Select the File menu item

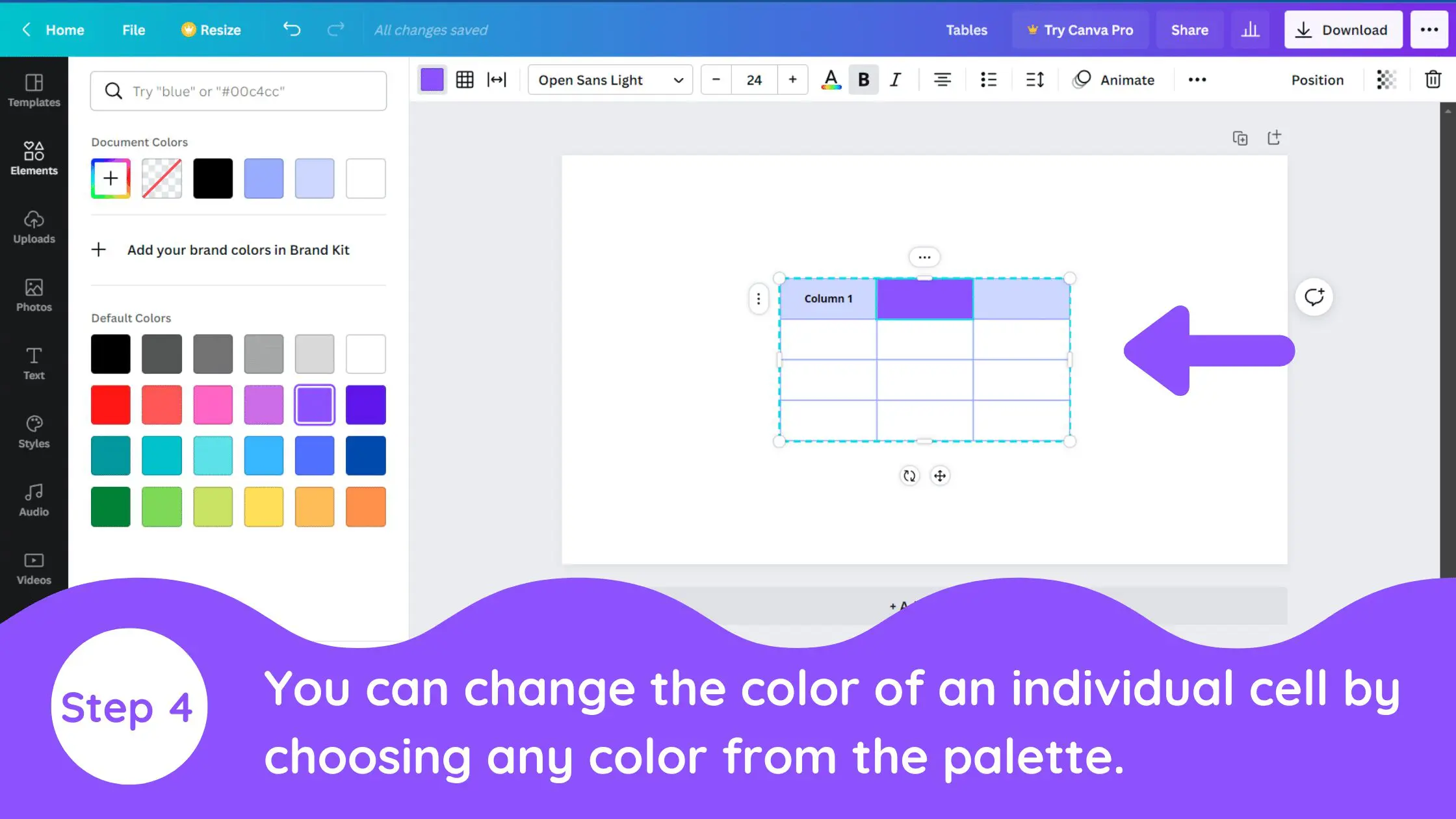[x=133, y=30]
